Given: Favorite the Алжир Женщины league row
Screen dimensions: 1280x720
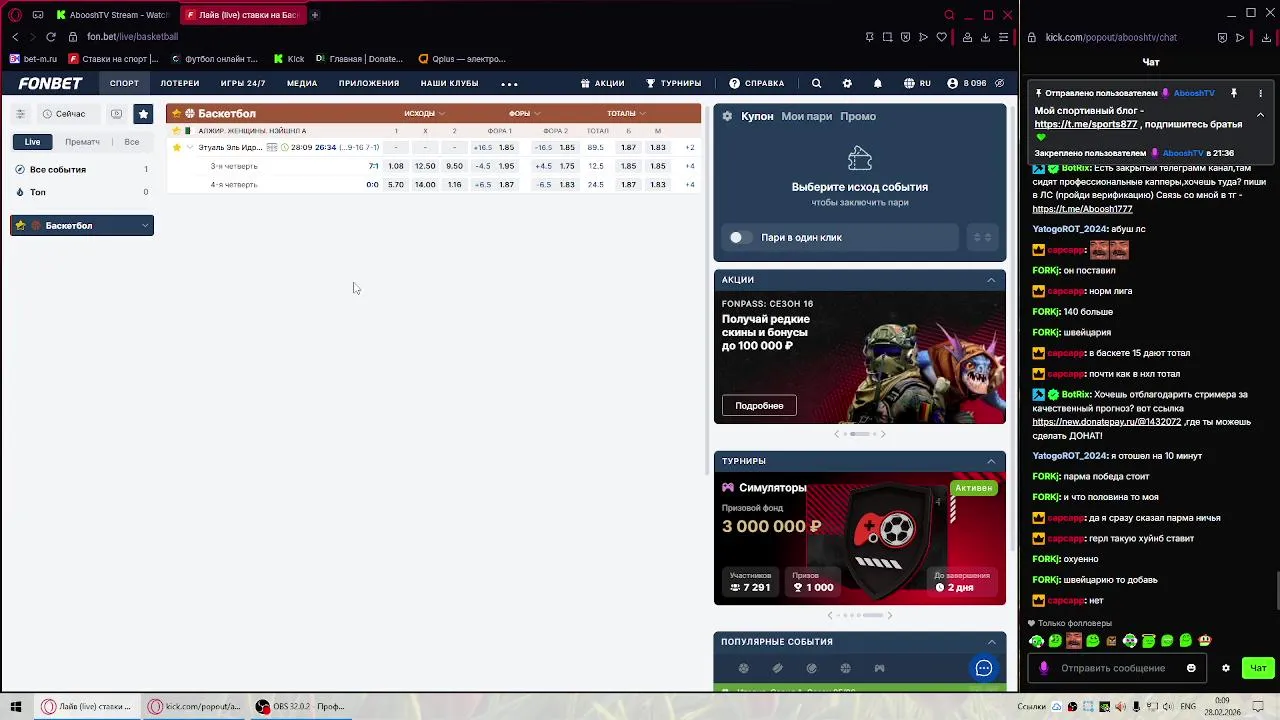Looking at the screenshot, I should point(177,131).
